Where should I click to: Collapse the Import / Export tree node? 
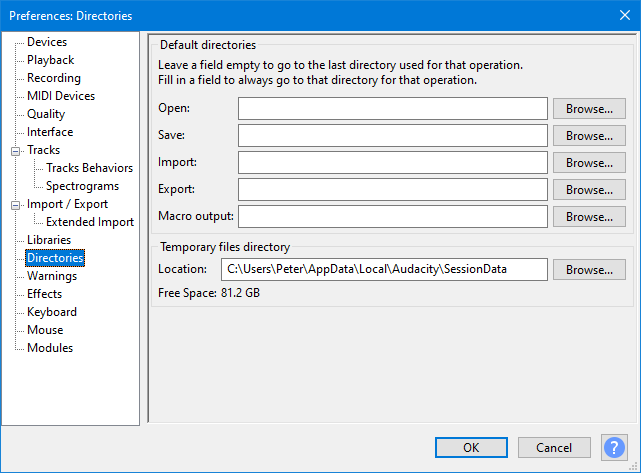click(15, 205)
